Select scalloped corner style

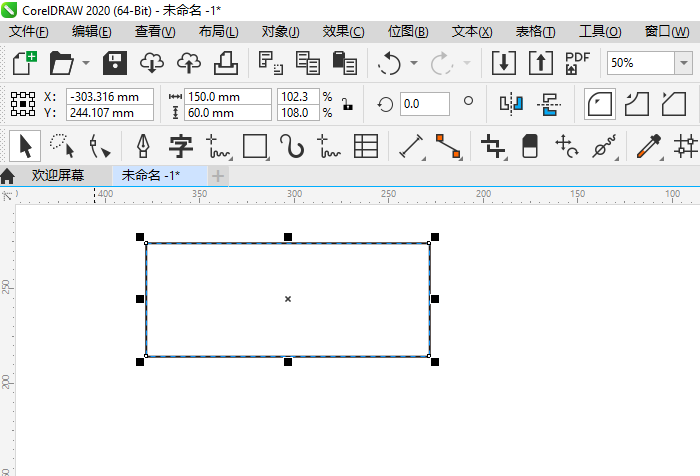637,104
